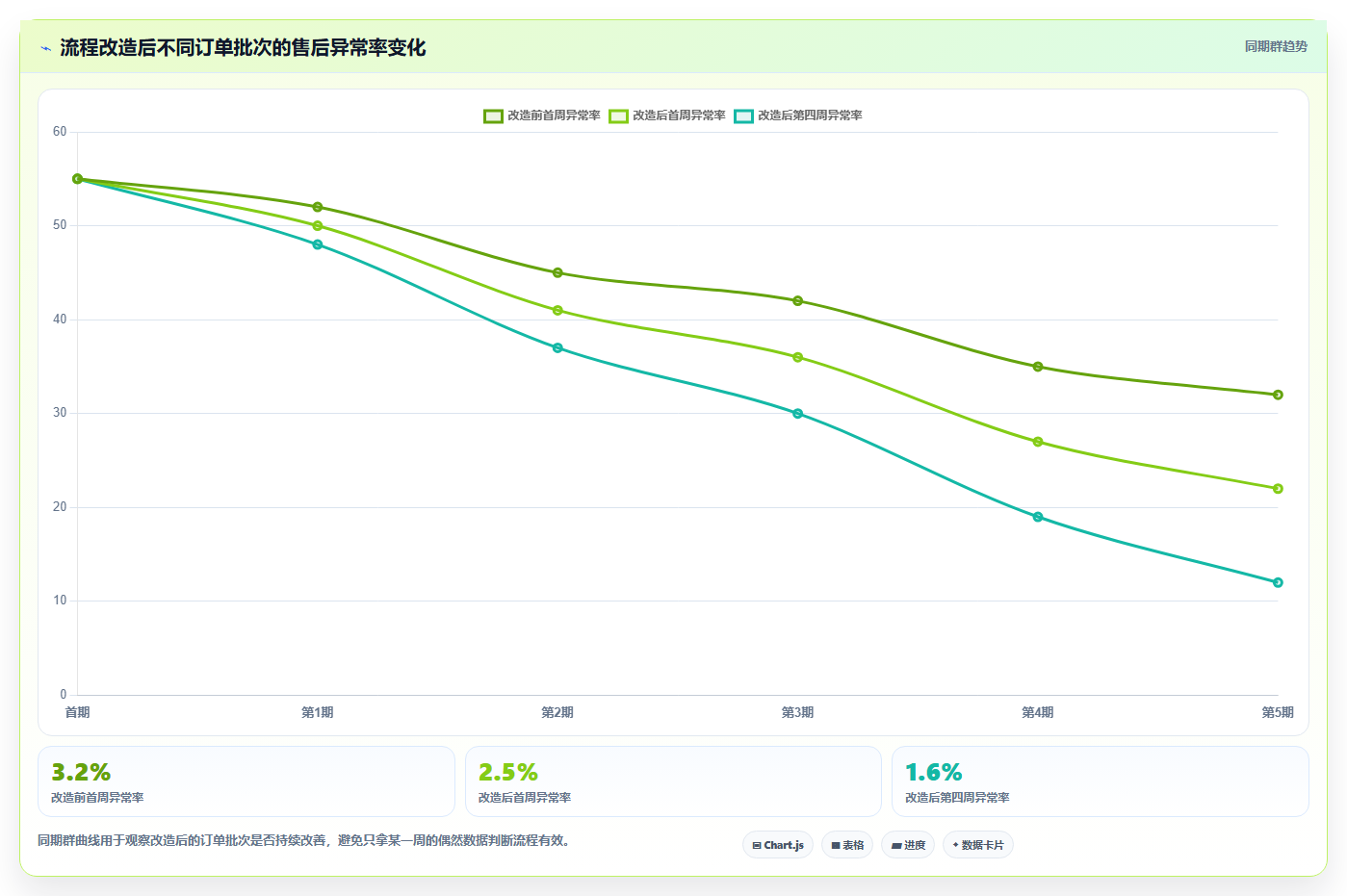Click the light green data point at 第2期
Screen dimensions: 1347x896
557,311
